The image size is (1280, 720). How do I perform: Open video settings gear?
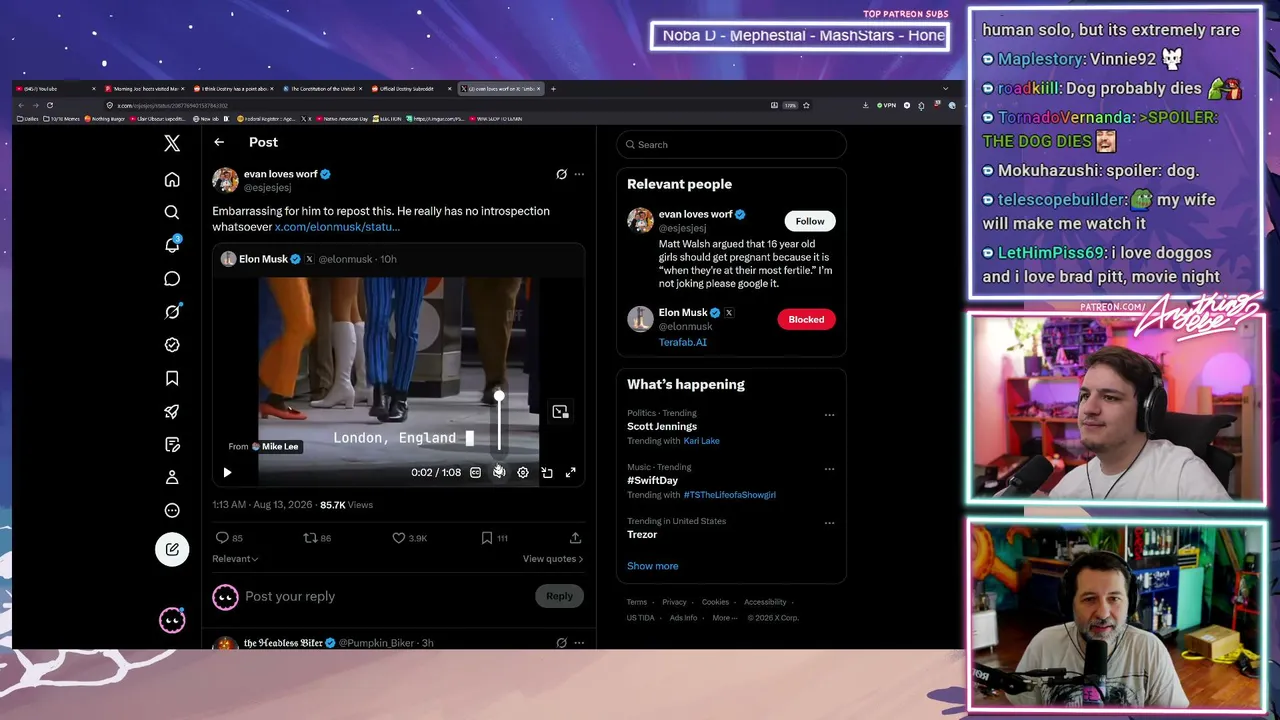coord(523,473)
